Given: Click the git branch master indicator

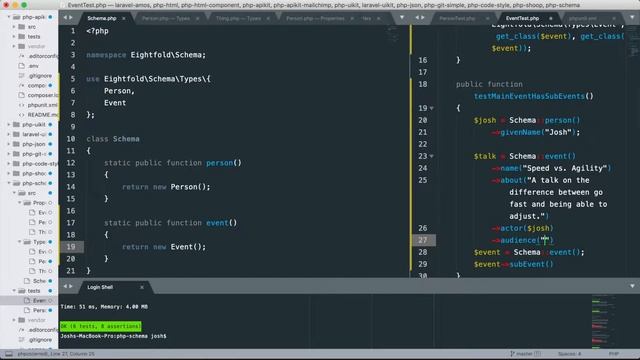Looking at the screenshot, I should pyautogui.click(x=525, y=354).
